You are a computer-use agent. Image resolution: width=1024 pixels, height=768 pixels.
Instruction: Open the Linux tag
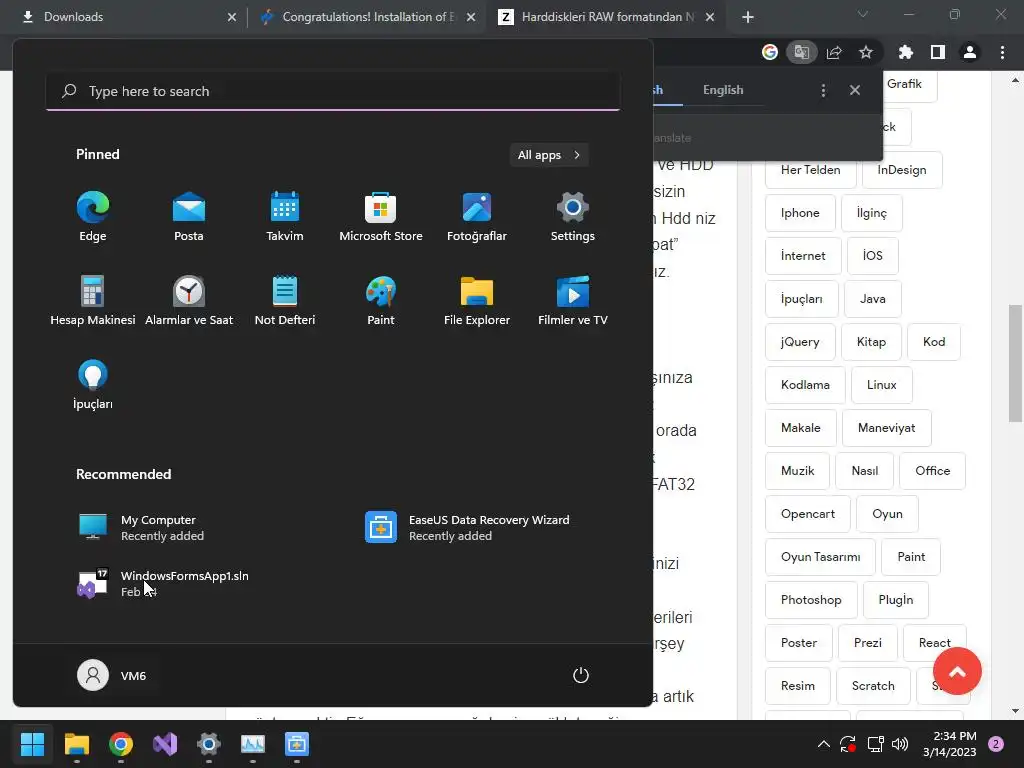[x=882, y=385]
